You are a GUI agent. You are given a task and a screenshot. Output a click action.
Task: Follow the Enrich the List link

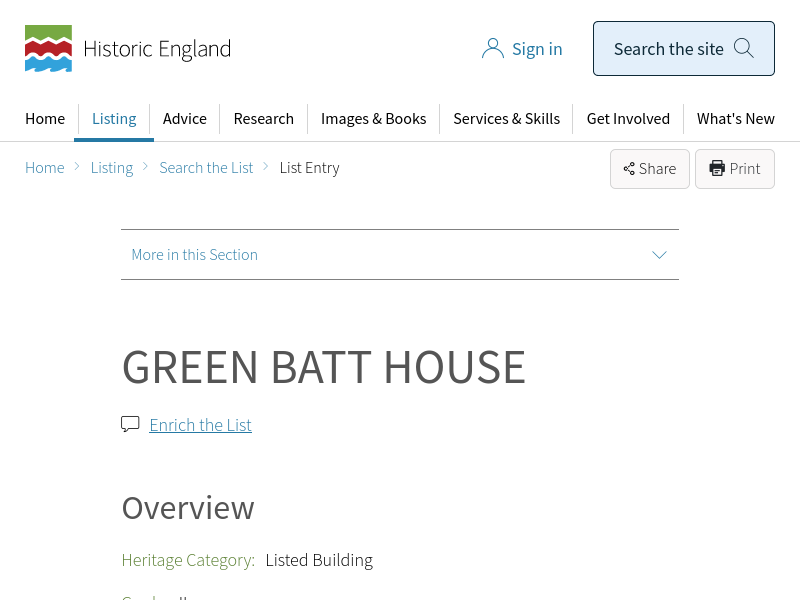pos(200,425)
